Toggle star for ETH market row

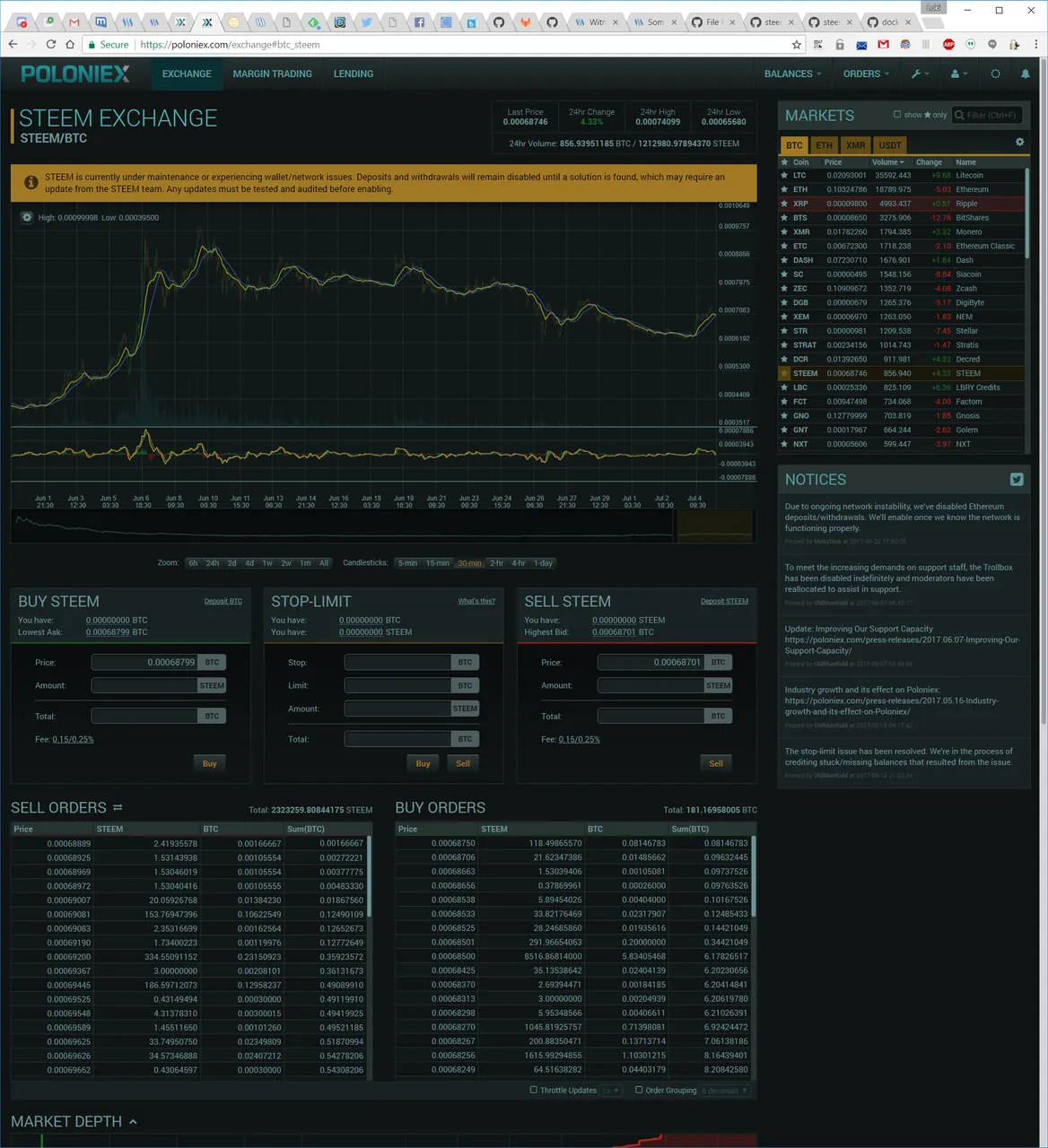click(784, 189)
